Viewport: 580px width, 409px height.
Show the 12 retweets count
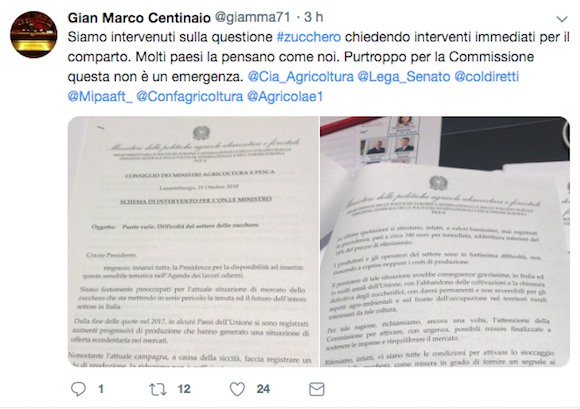coord(184,389)
